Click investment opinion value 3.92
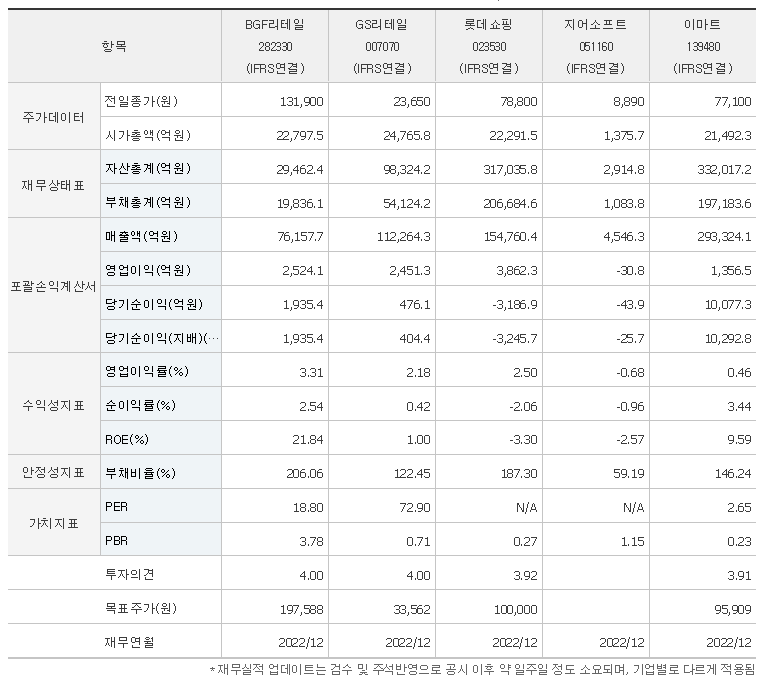The height and width of the screenshot is (675, 769). [525, 575]
